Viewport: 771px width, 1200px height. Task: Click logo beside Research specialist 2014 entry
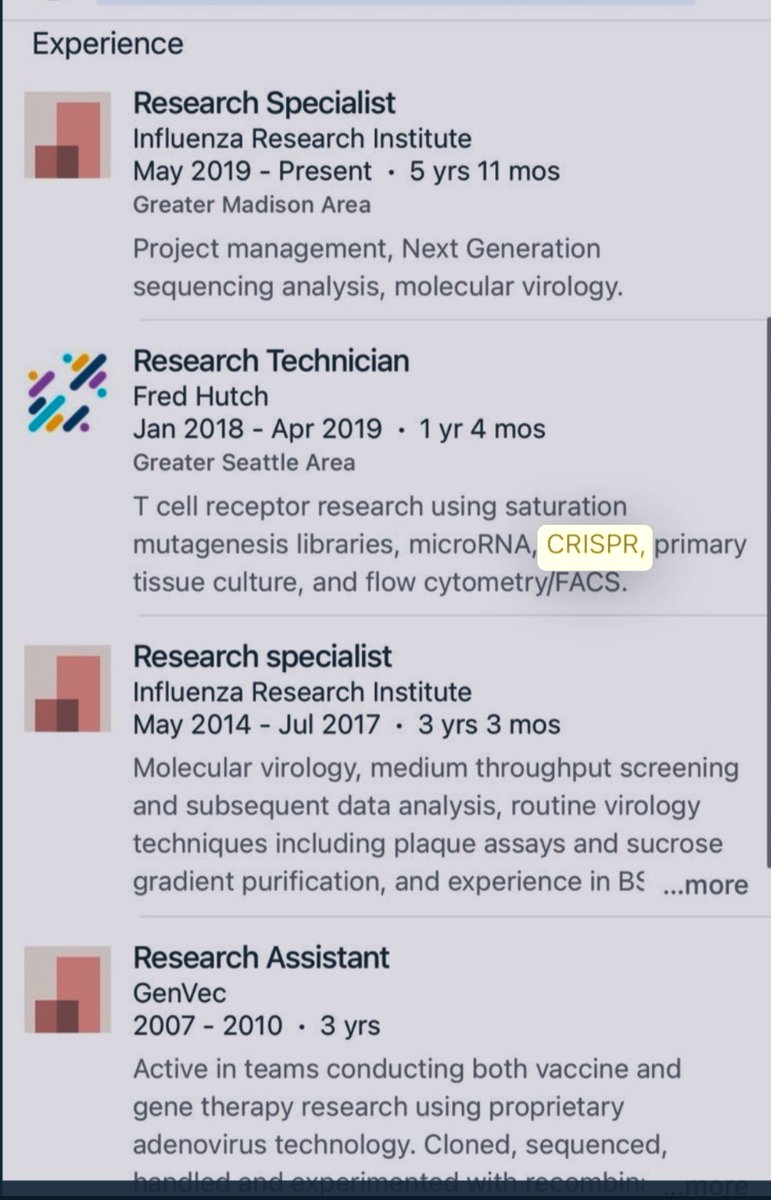[67, 689]
